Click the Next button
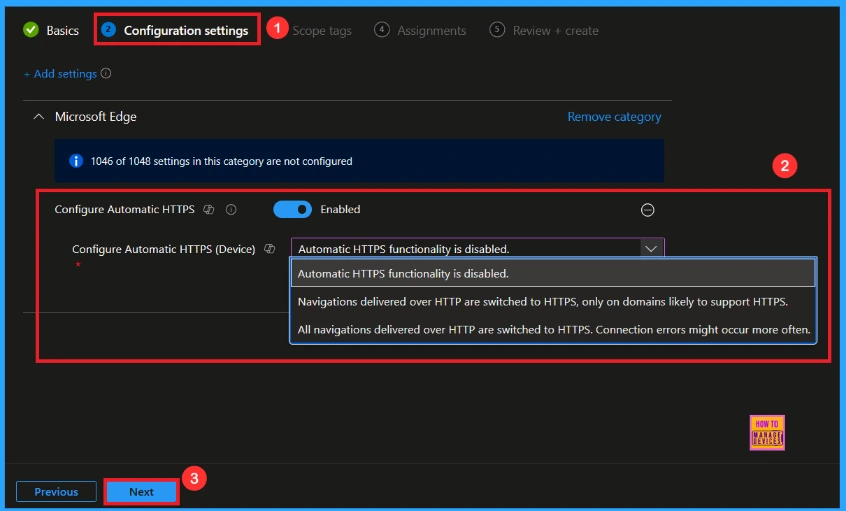 (x=141, y=492)
